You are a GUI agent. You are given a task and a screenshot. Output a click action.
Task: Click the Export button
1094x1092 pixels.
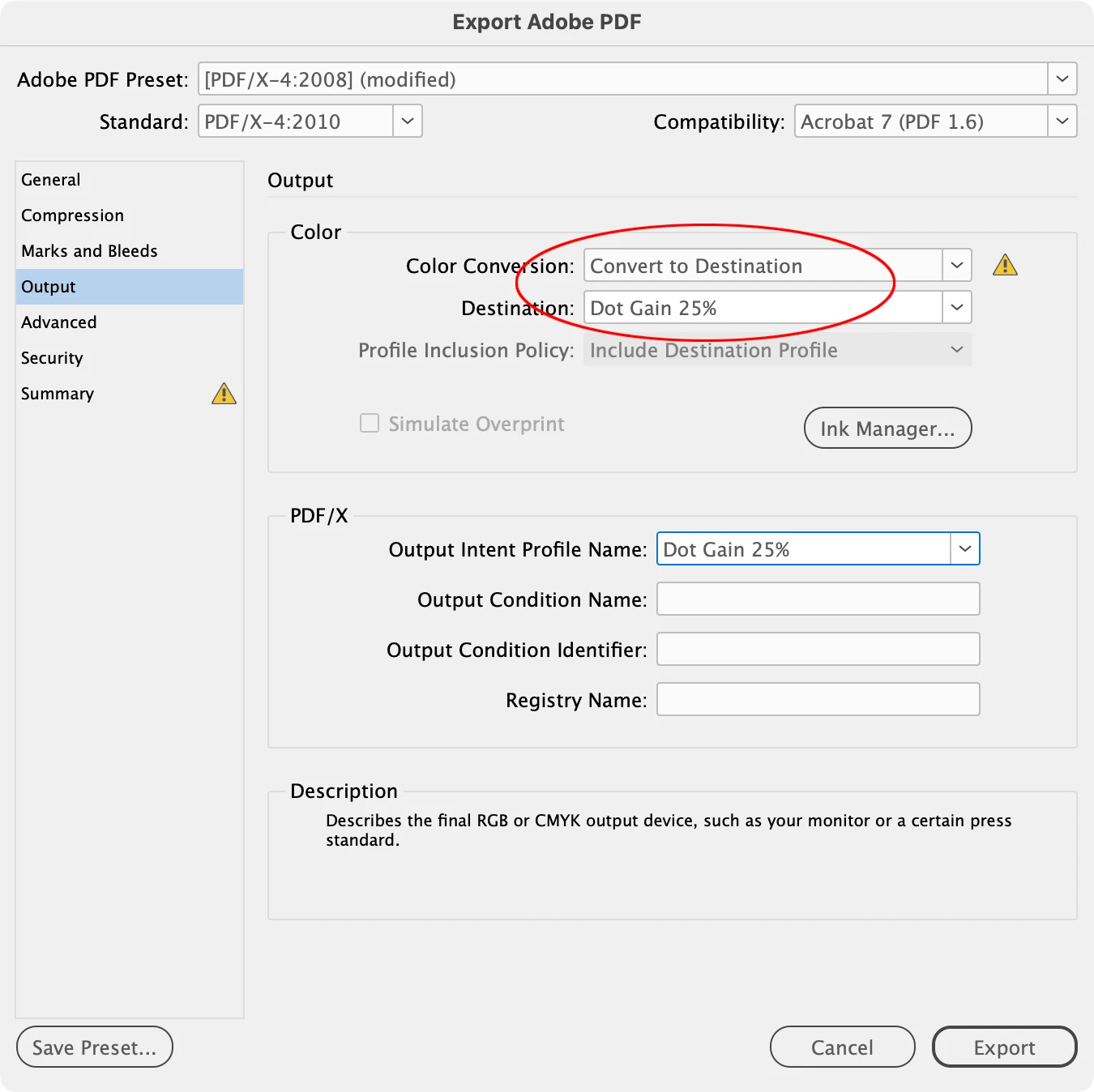(1005, 1047)
